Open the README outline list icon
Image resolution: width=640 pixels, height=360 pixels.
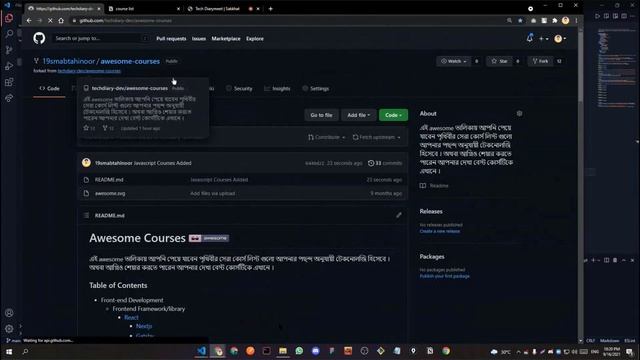coord(86,215)
